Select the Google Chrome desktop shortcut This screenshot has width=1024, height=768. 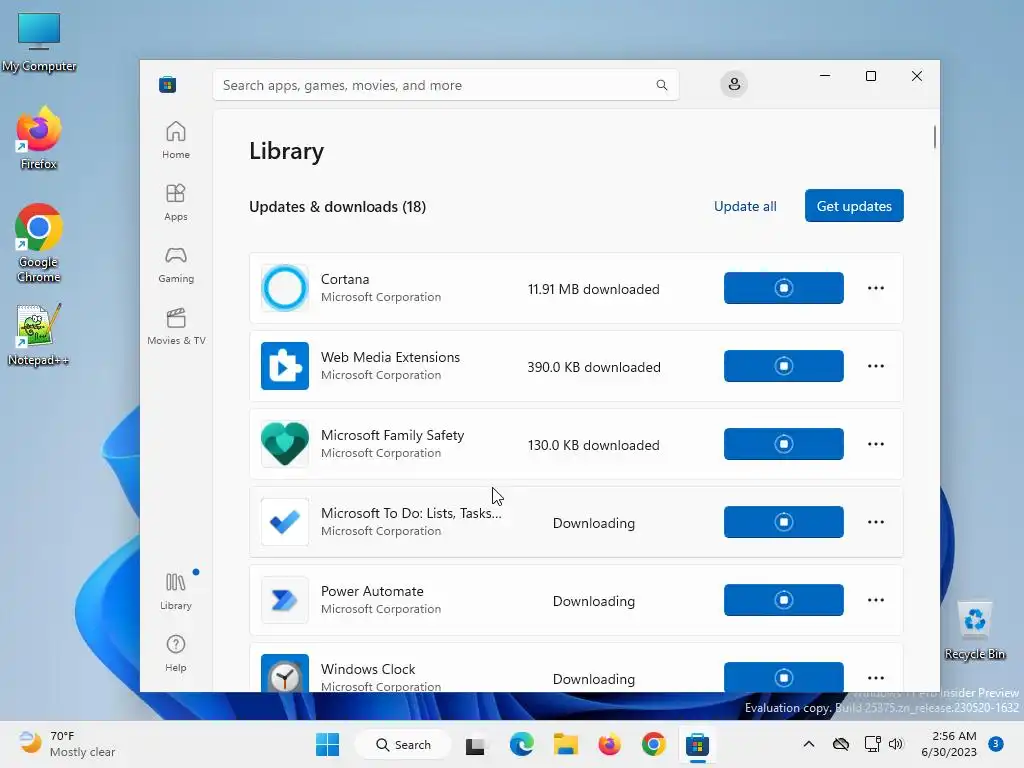[x=39, y=243]
